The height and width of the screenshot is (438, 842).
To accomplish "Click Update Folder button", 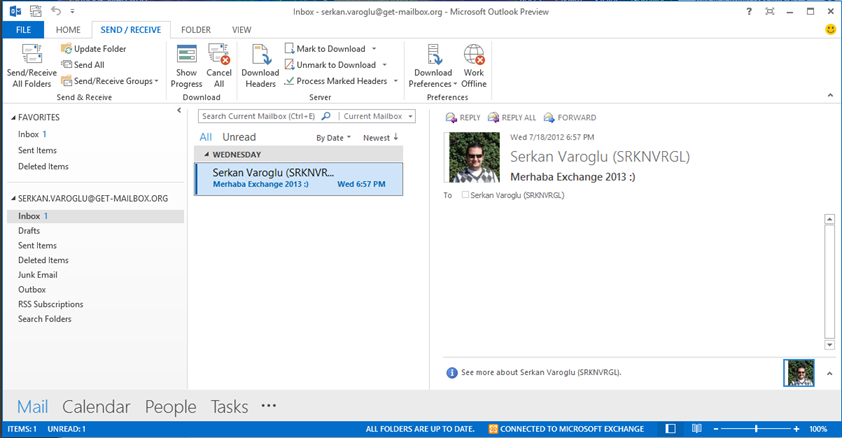I will [93, 49].
